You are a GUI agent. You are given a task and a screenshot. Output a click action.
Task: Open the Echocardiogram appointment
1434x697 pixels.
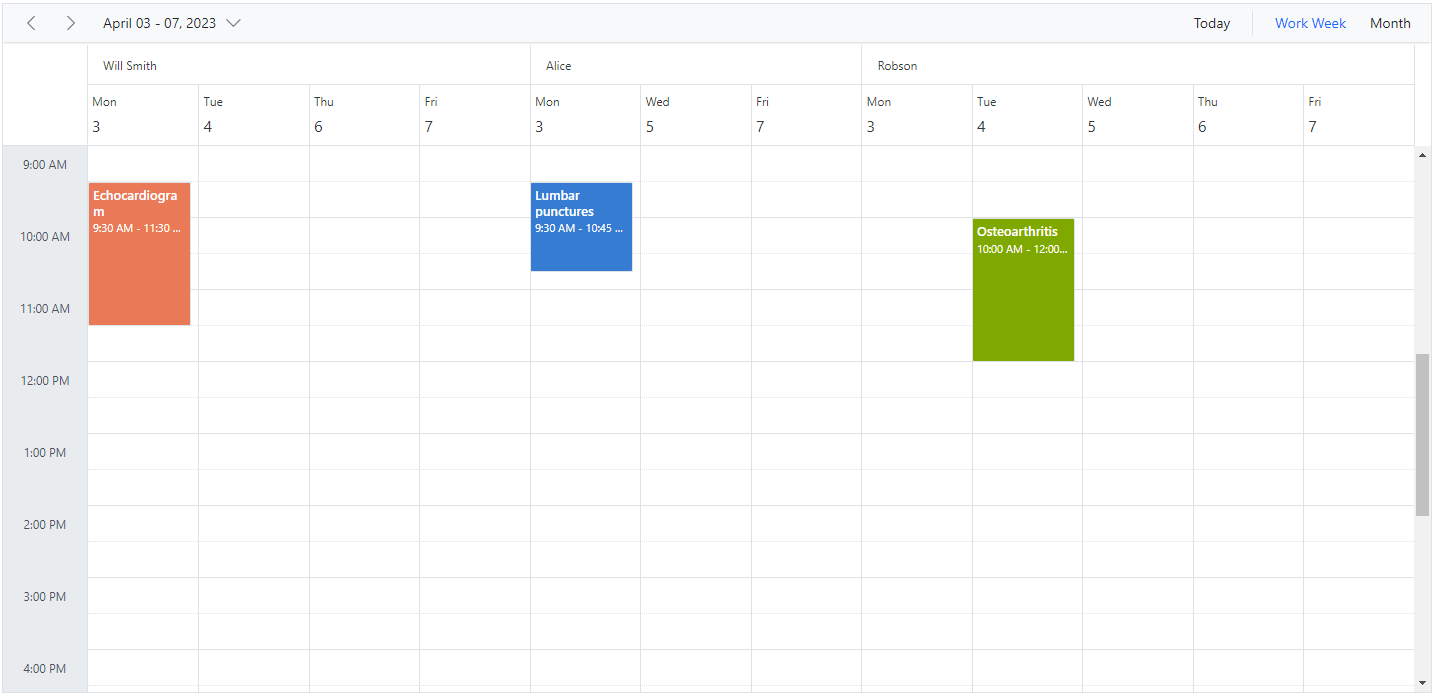[x=139, y=254]
